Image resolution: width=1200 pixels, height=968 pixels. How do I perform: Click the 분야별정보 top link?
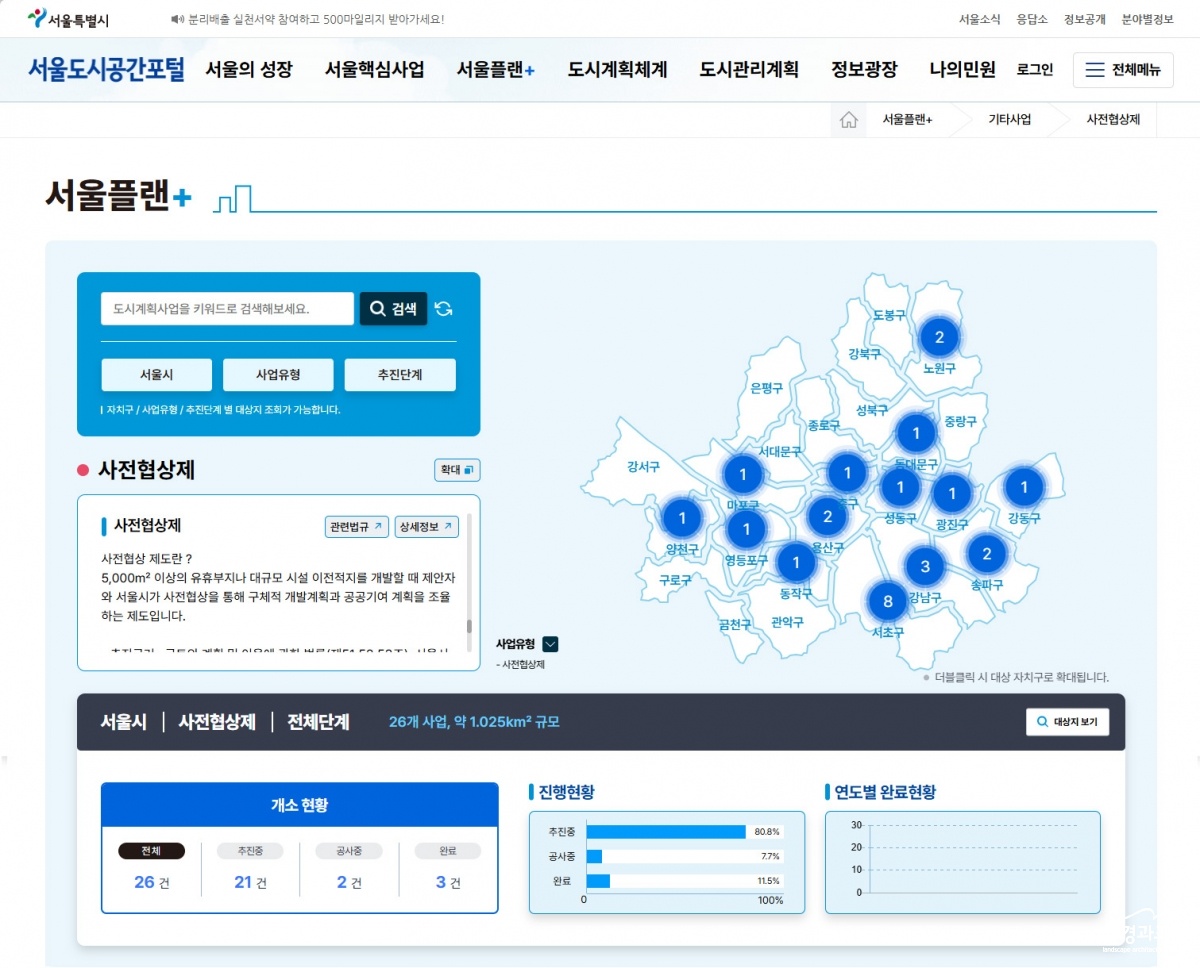(x=1148, y=19)
